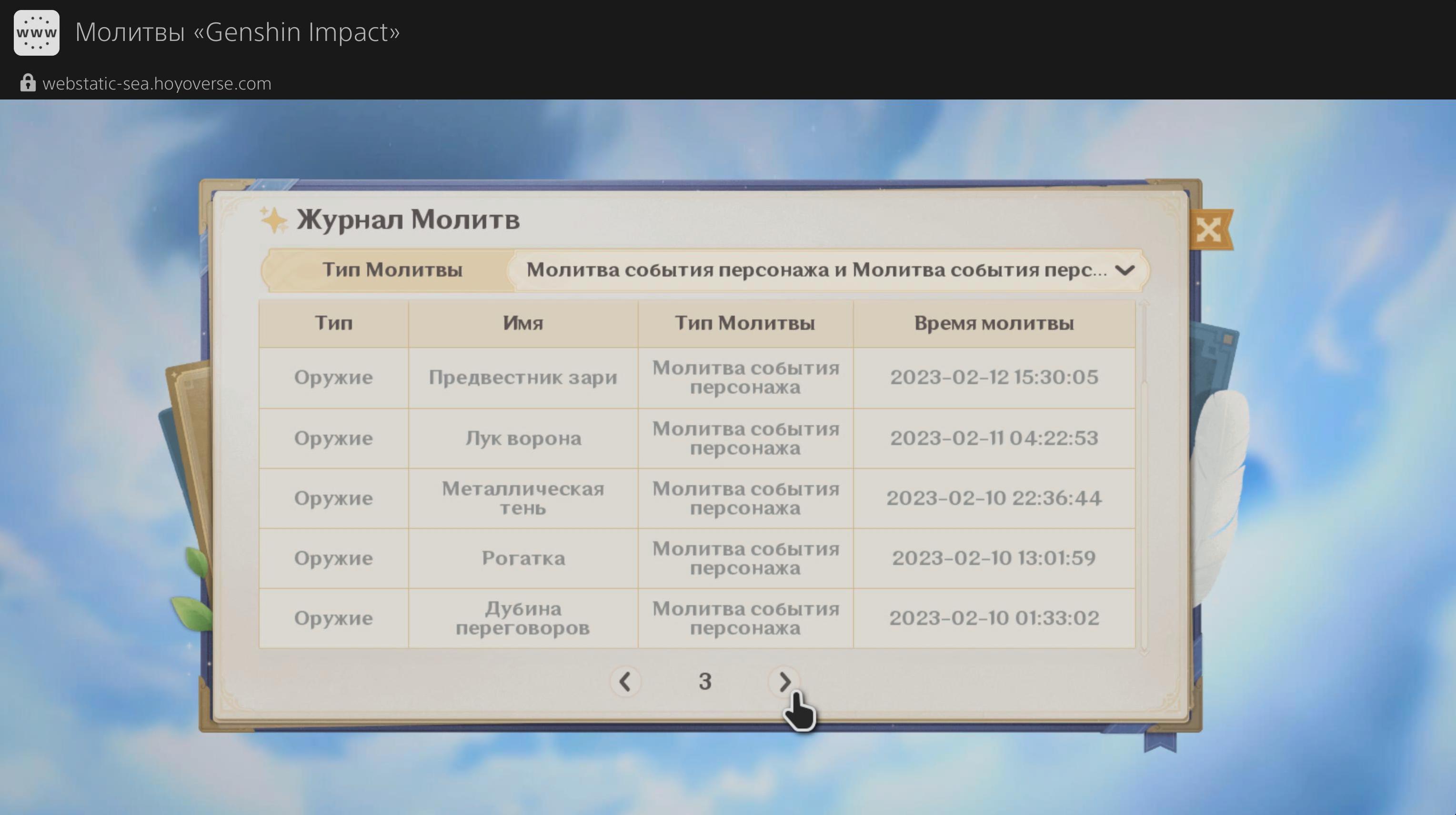Click the Имя column header
This screenshot has width=1456, height=815.
pos(523,323)
